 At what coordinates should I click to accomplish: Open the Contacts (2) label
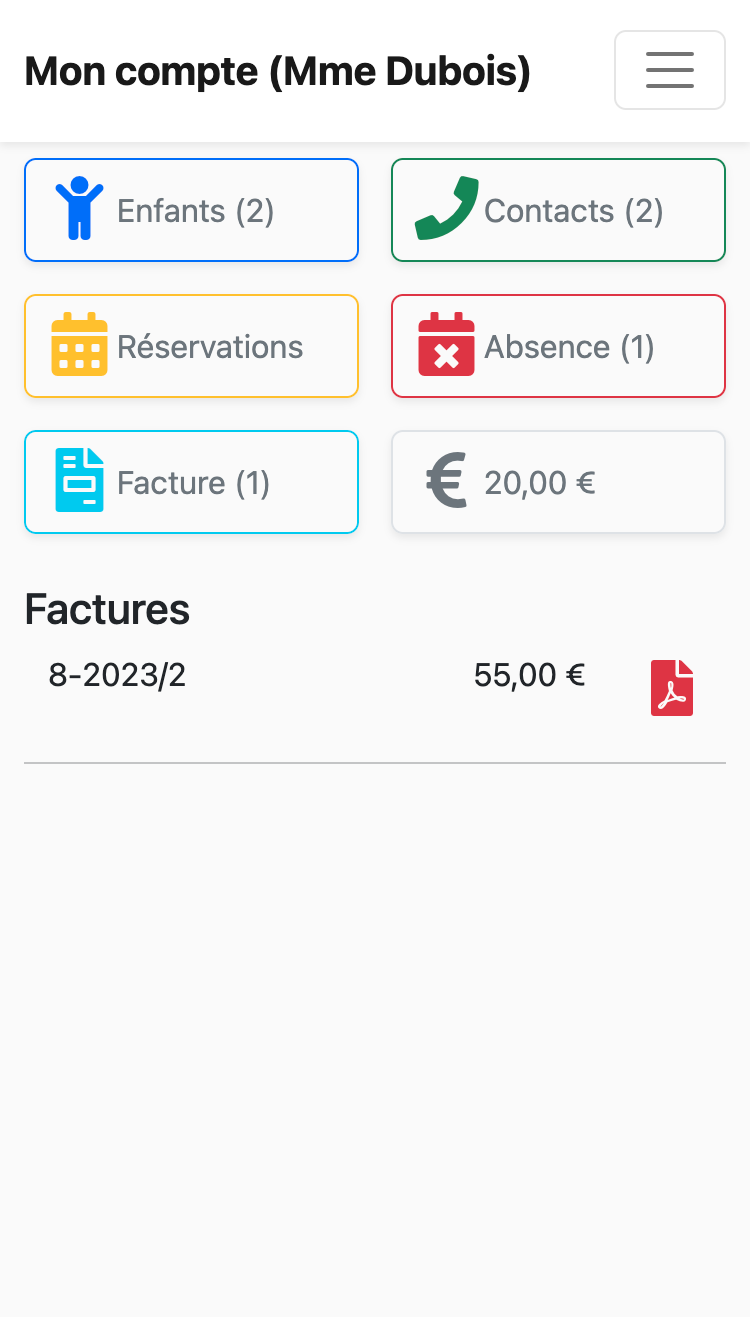574,211
